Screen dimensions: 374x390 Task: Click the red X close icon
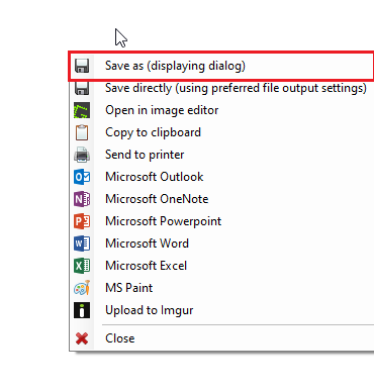82,338
